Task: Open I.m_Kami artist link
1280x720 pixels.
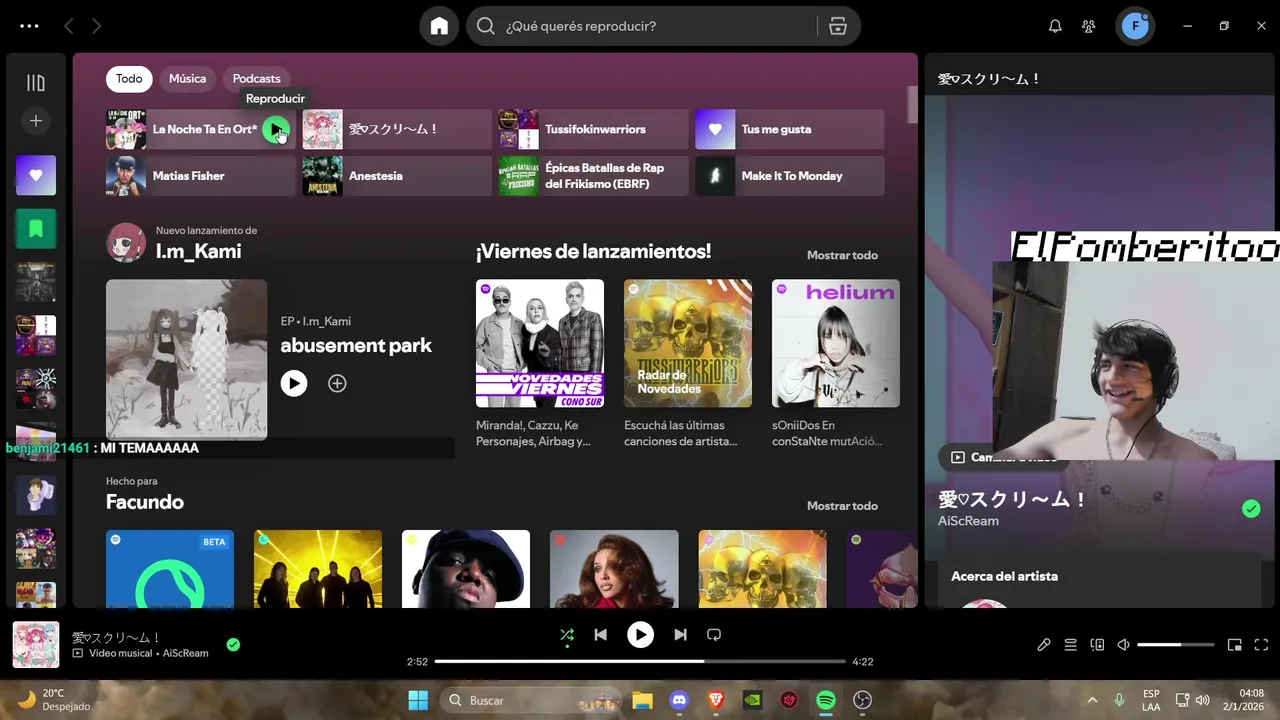Action: [198, 251]
